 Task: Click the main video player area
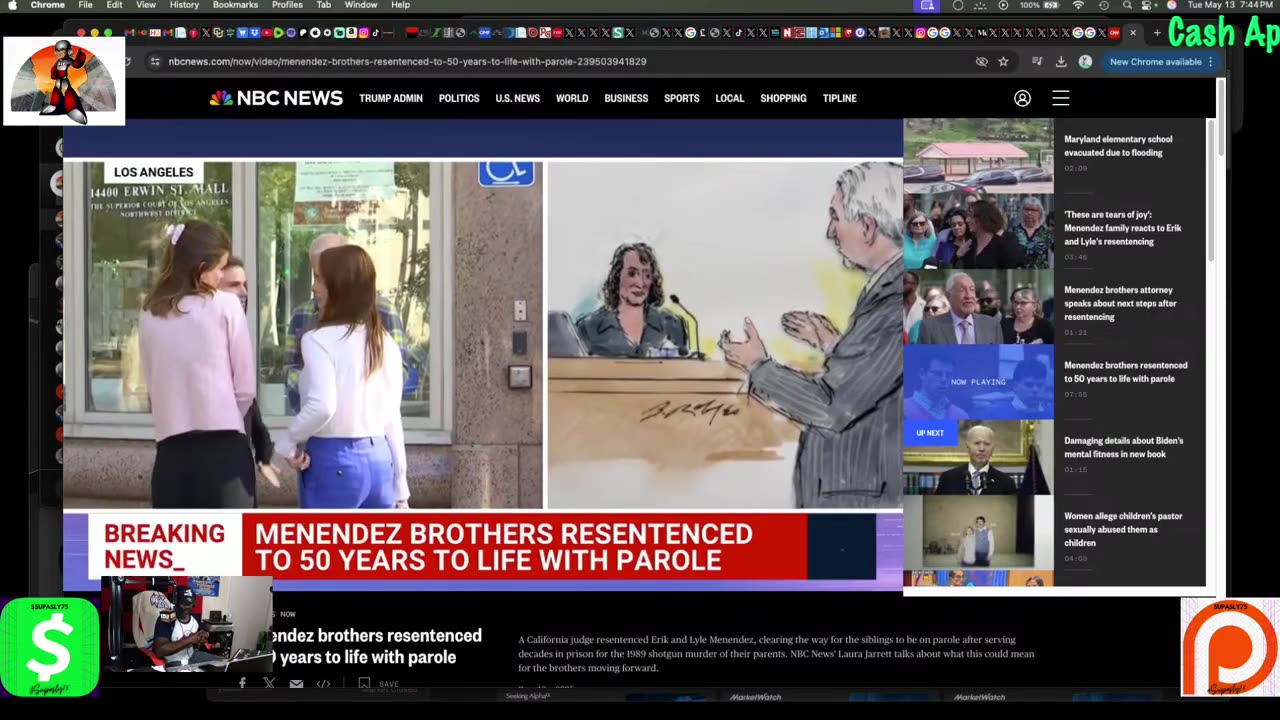483,355
